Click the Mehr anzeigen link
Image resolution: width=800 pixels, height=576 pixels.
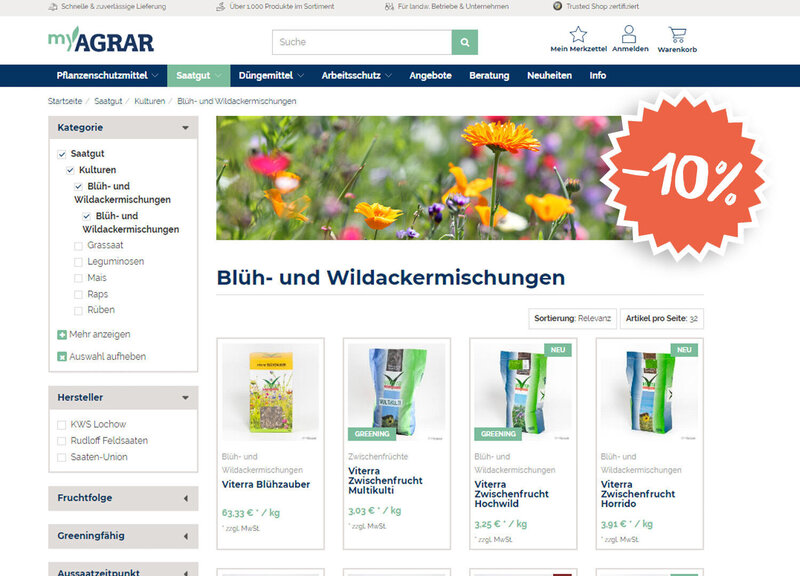(x=99, y=335)
